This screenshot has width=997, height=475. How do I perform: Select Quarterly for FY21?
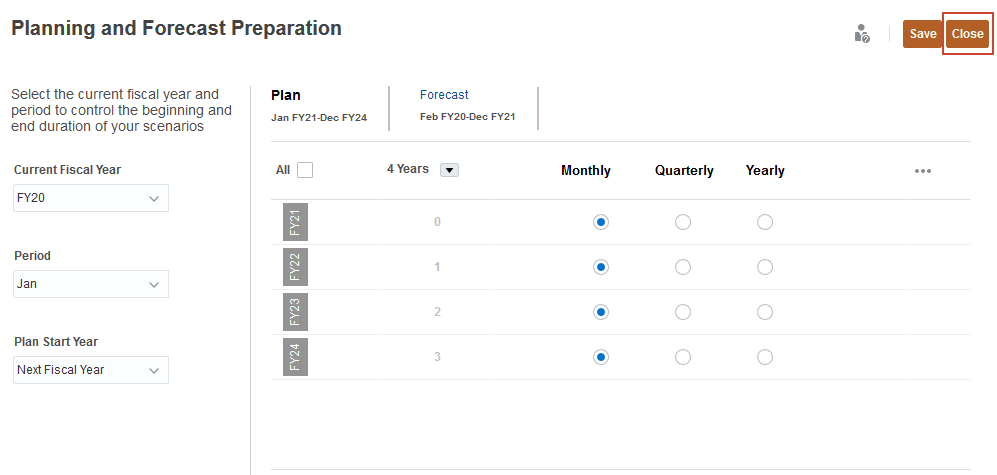(683, 222)
